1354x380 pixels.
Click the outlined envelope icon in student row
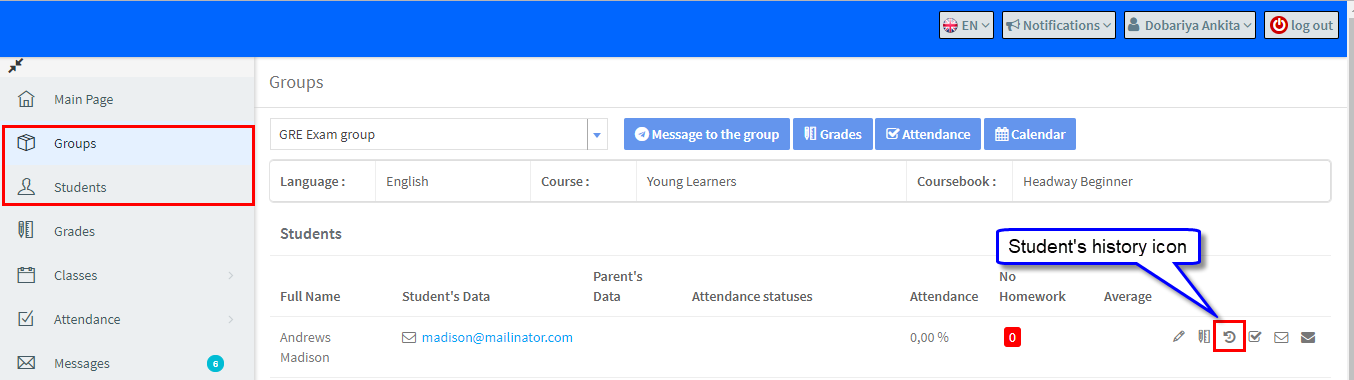pyautogui.click(x=1281, y=337)
